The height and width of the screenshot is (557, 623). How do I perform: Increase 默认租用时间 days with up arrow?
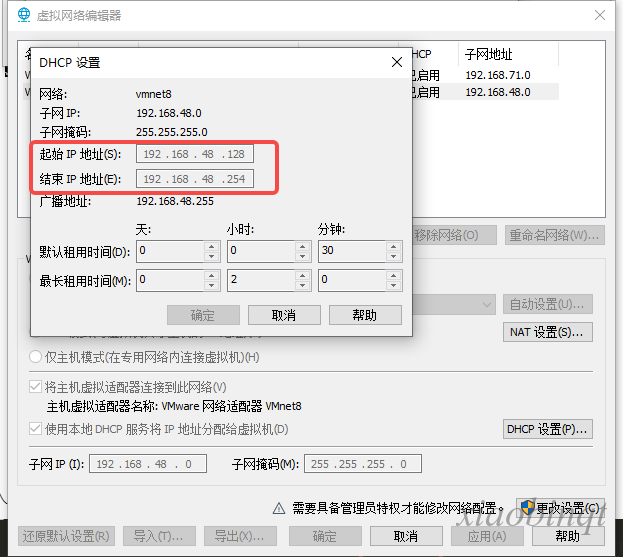pyautogui.click(x=211, y=246)
